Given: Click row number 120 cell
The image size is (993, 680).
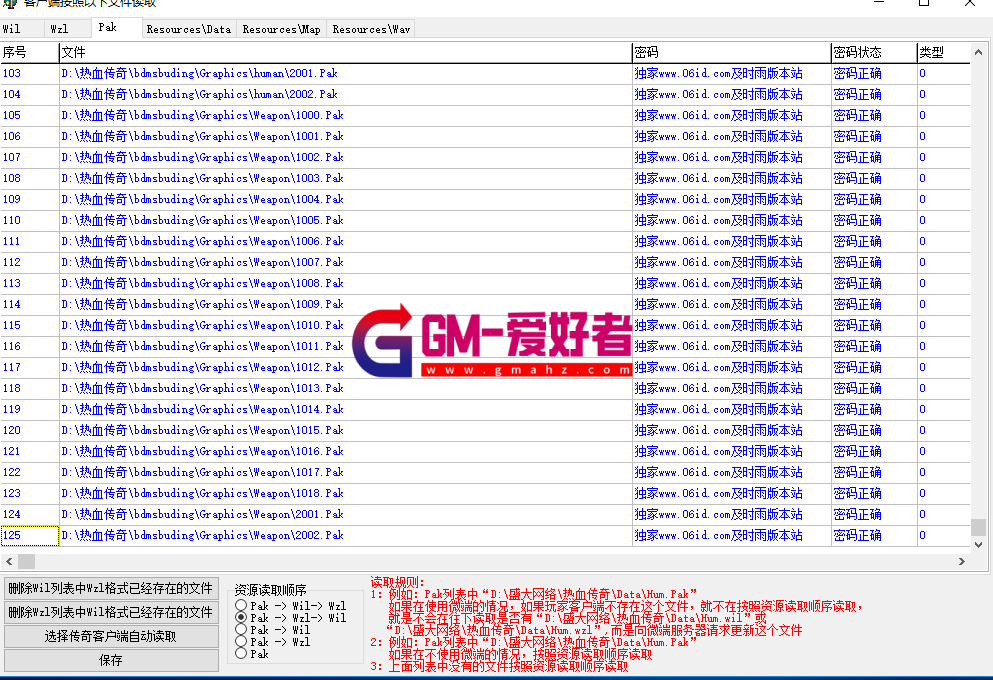Looking at the screenshot, I should point(30,431).
